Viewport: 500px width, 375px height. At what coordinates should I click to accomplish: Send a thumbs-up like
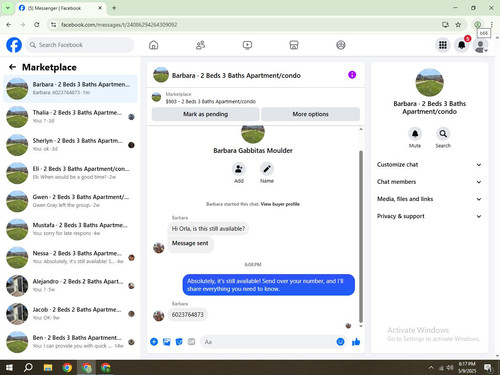[x=356, y=342]
